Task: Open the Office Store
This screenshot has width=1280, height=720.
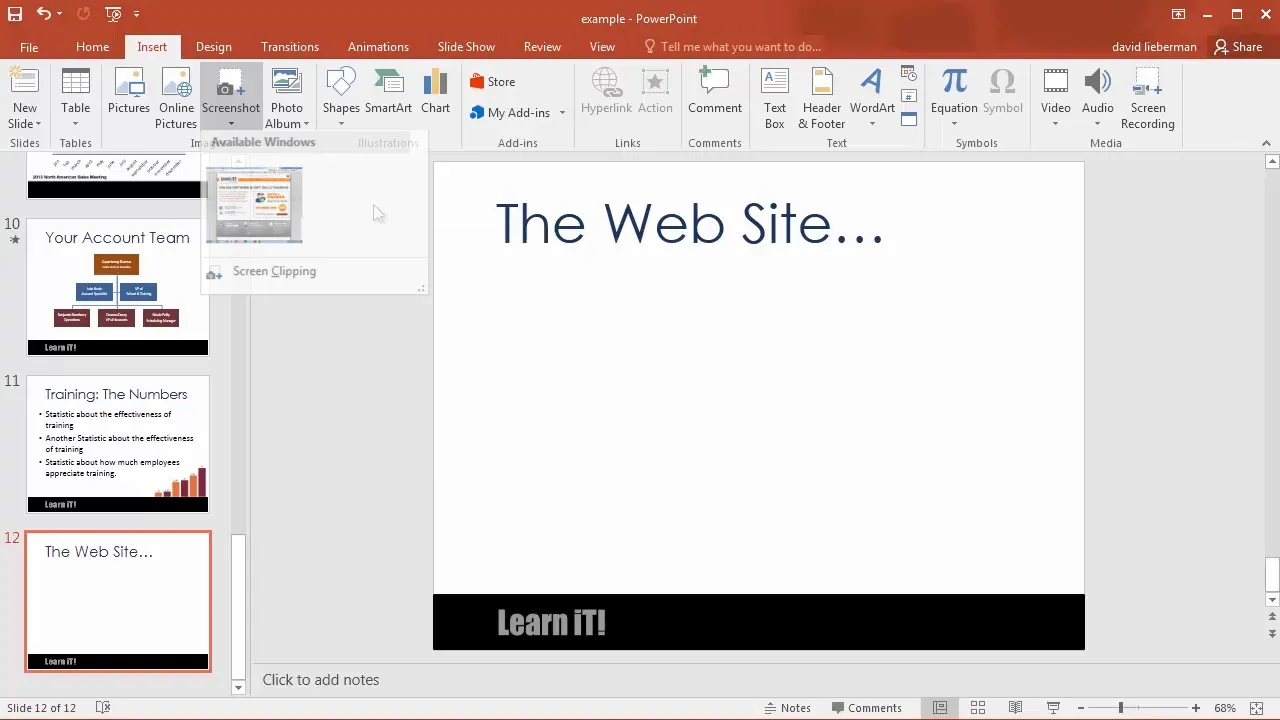Action: click(x=493, y=82)
